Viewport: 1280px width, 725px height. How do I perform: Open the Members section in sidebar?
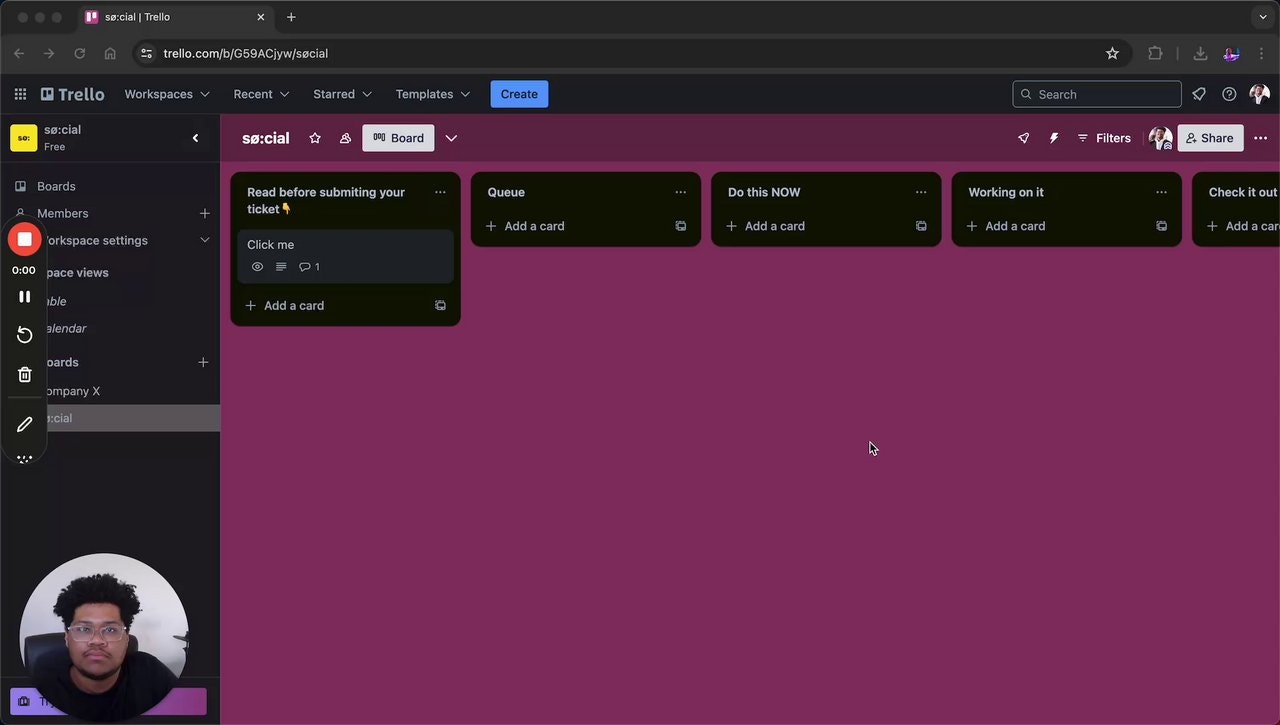click(x=61, y=213)
